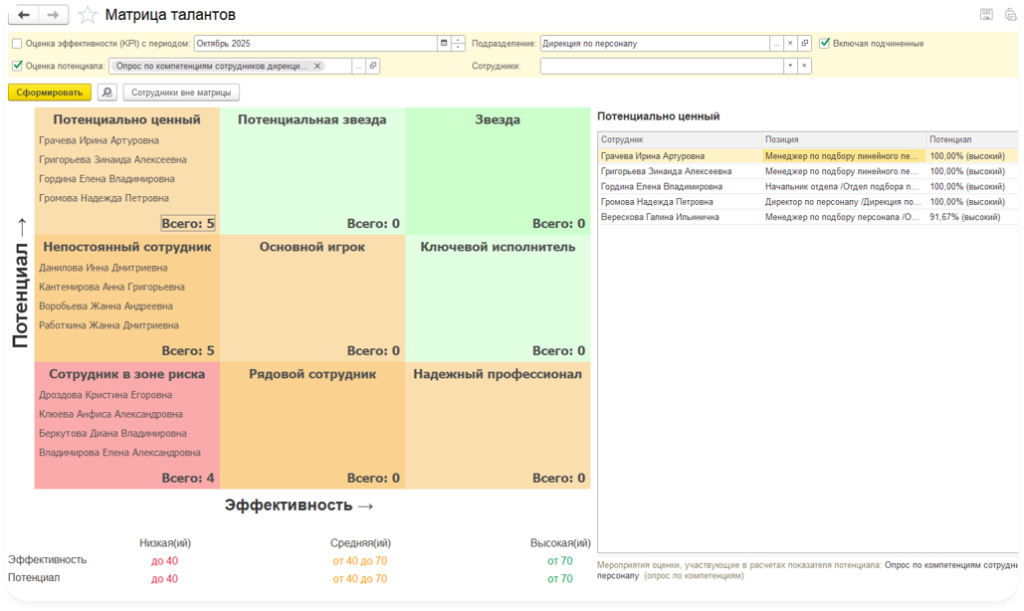Image resolution: width=1024 pixels, height=611 pixels.
Task: Adjust the period stepper arrows
Action: pyautogui.click(x=458, y=44)
